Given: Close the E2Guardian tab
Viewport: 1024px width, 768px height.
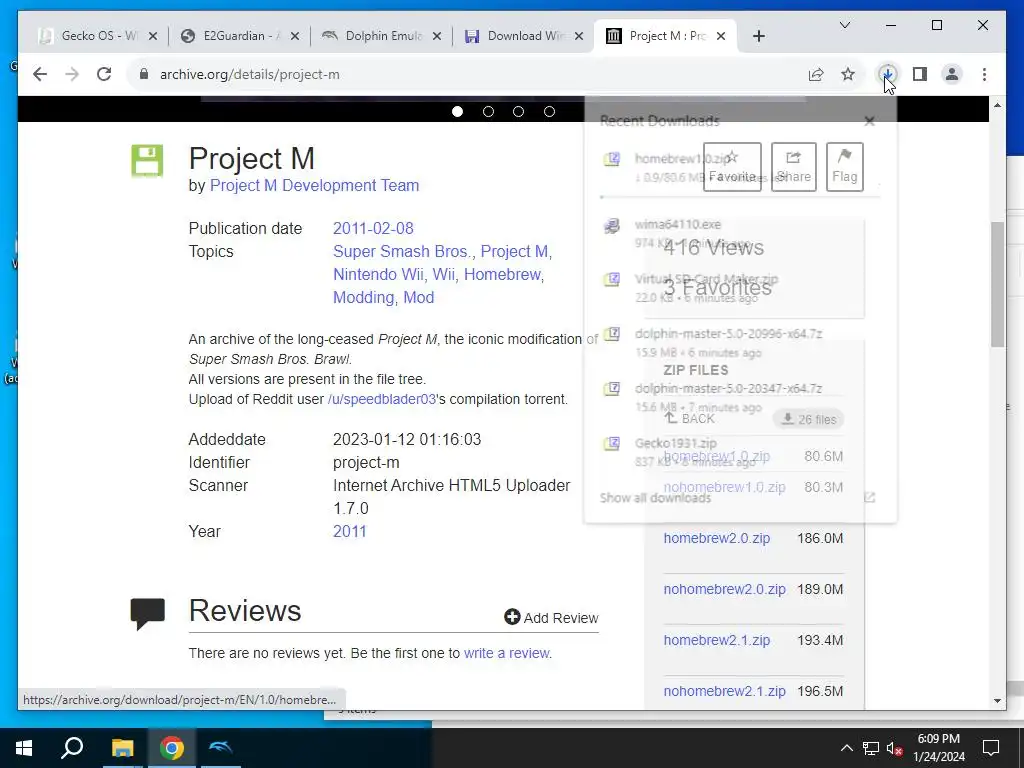Looking at the screenshot, I should (295, 36).
